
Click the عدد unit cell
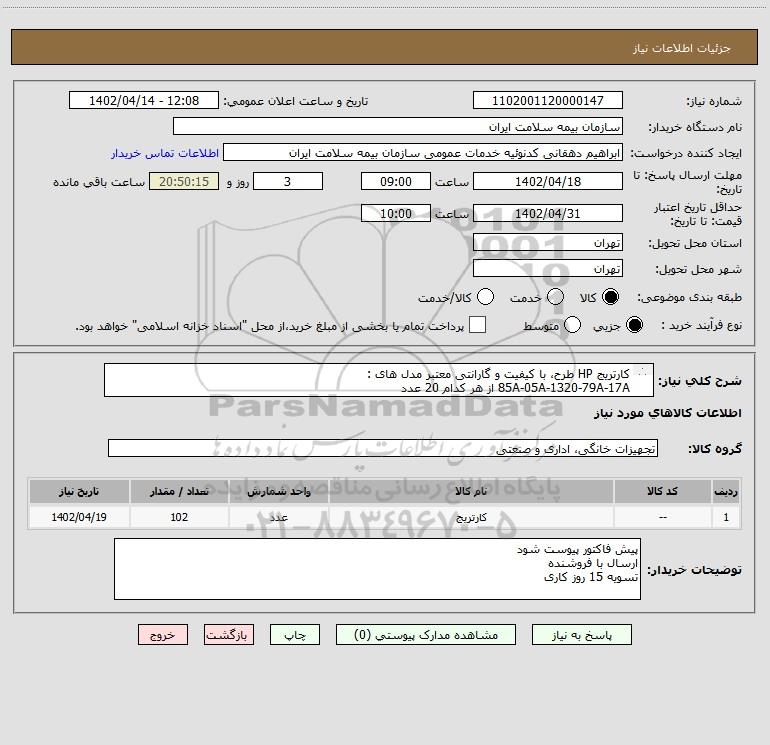[x=278, y=517]
